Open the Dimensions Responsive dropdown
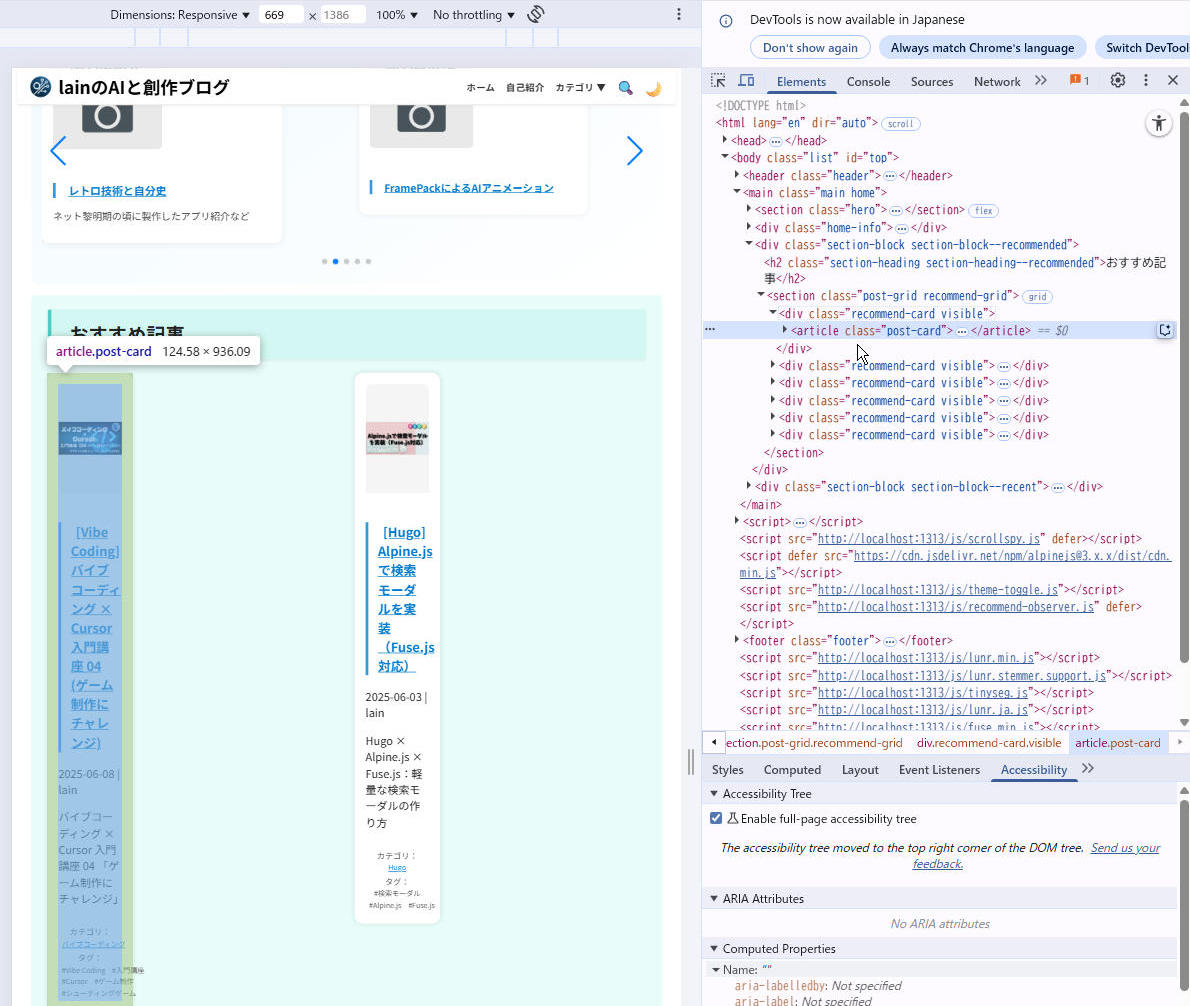 click(180, 15)
